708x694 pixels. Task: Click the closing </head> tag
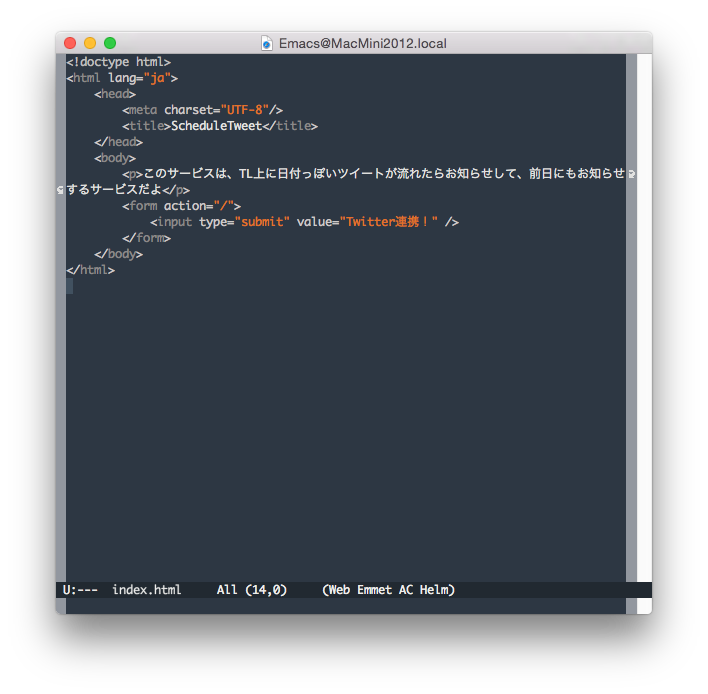pos(118,142)
